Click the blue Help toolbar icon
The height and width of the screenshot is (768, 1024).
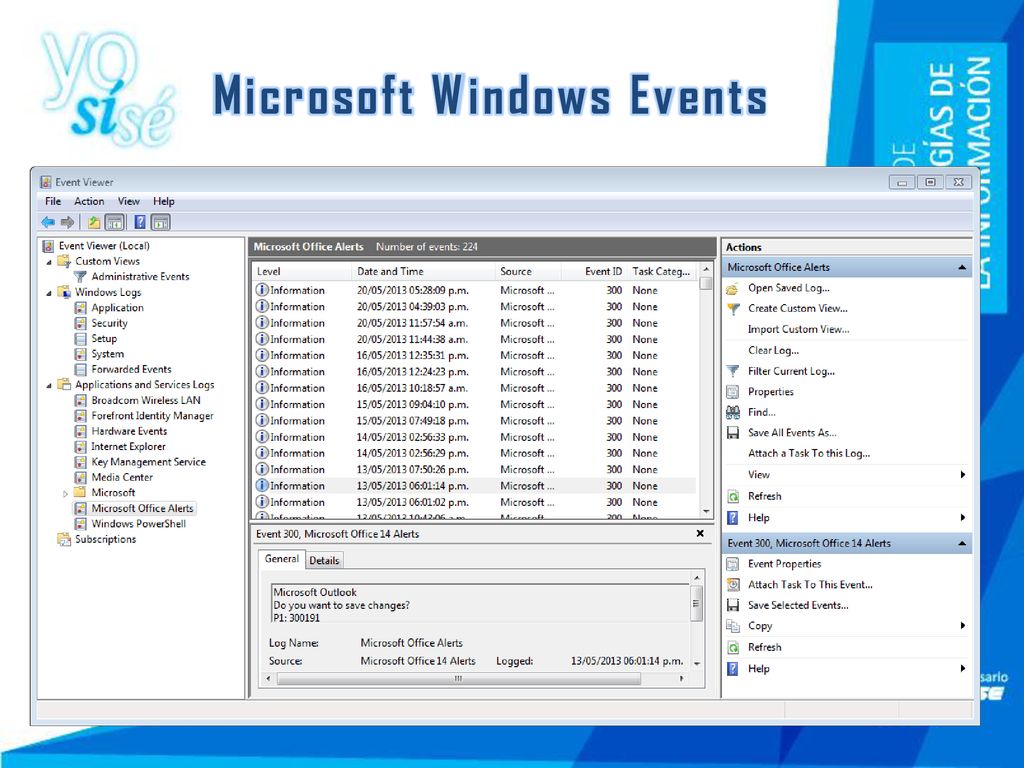(140, 223)
